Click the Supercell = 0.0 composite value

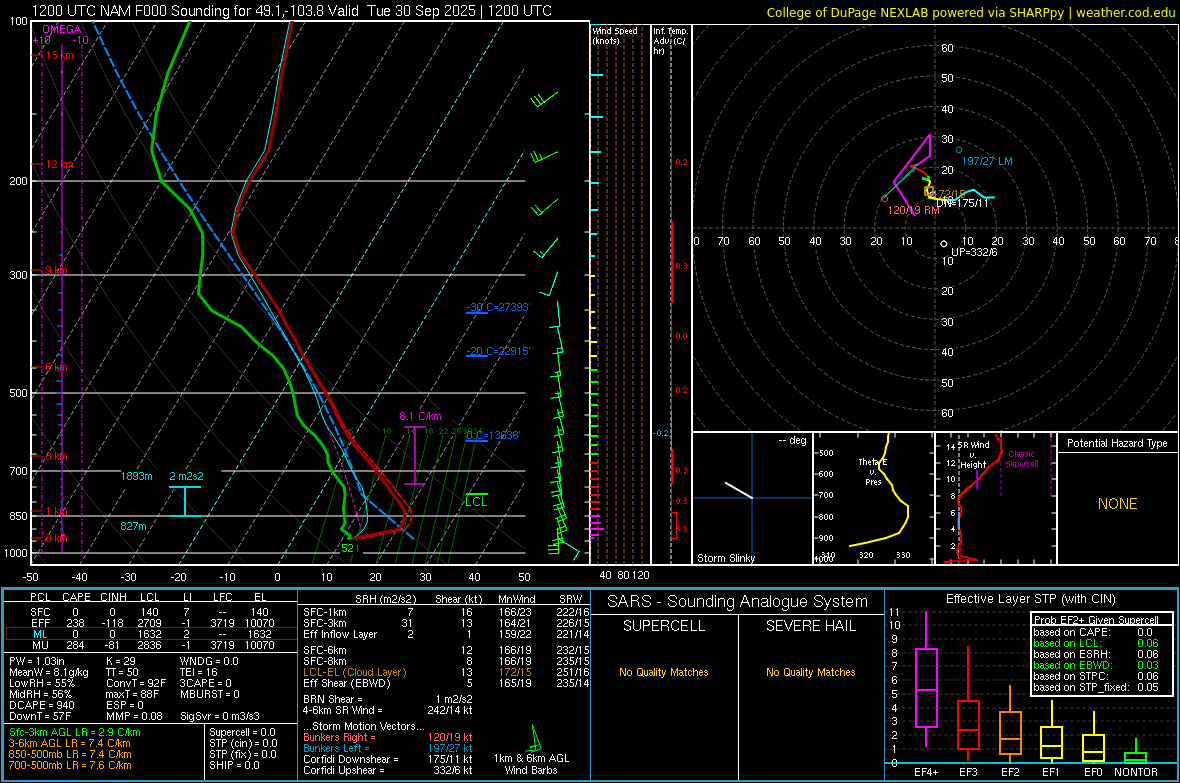click(242, 732)
